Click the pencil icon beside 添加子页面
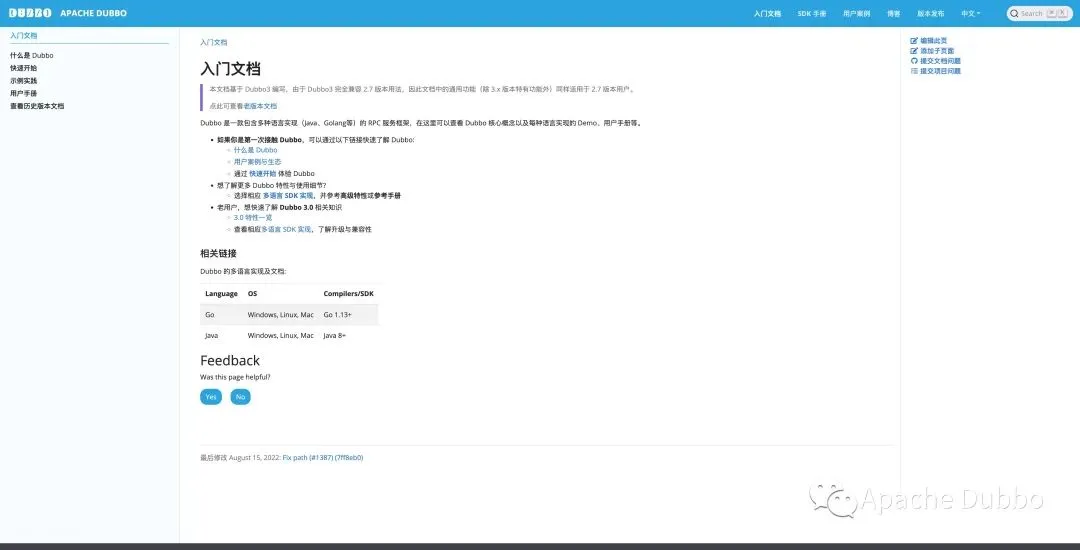The height and width of the screenshot is (550, 1080). [x=914, y=51]
